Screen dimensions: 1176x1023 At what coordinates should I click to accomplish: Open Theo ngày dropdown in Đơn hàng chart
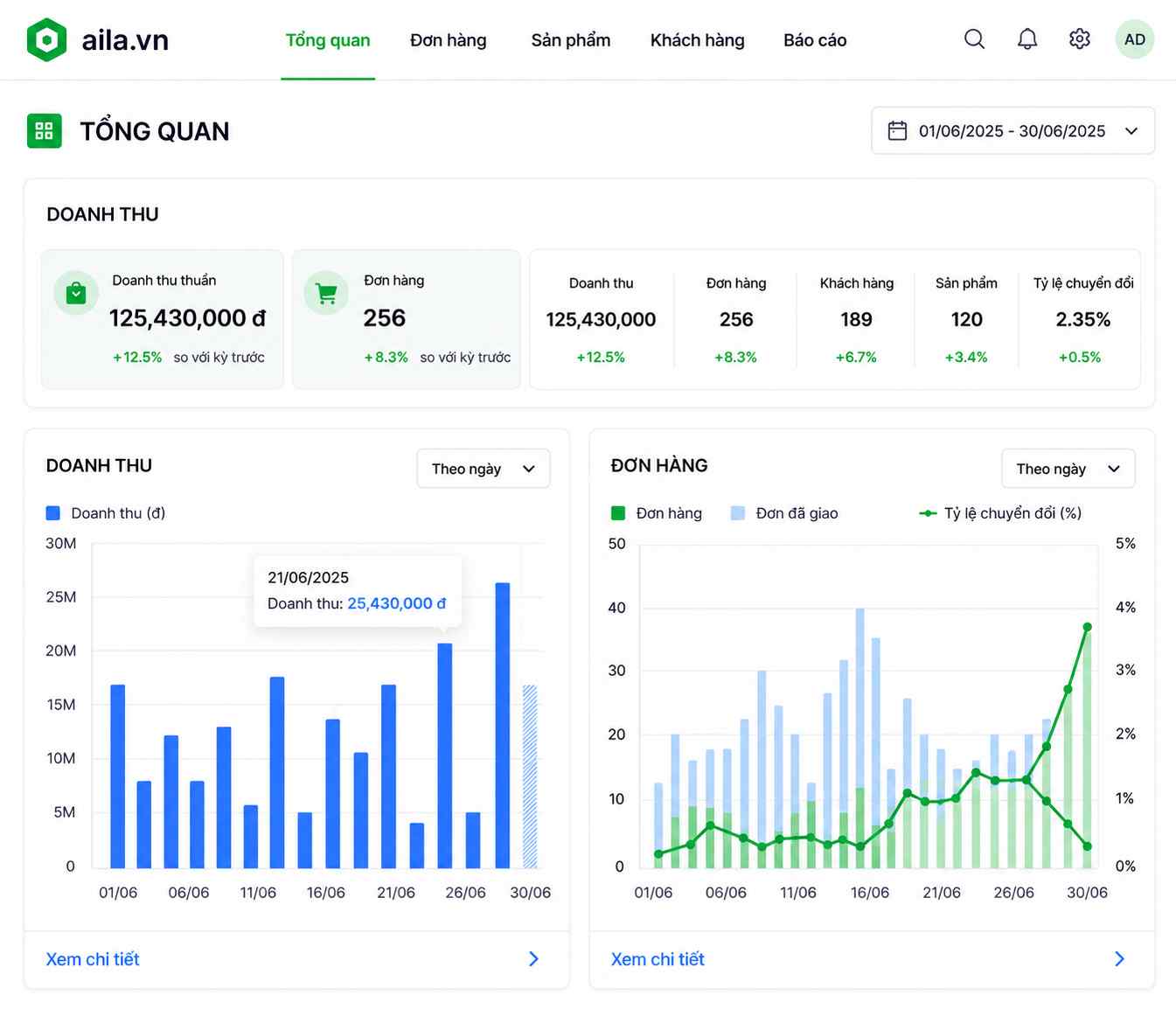click(x=1068, y=469)
